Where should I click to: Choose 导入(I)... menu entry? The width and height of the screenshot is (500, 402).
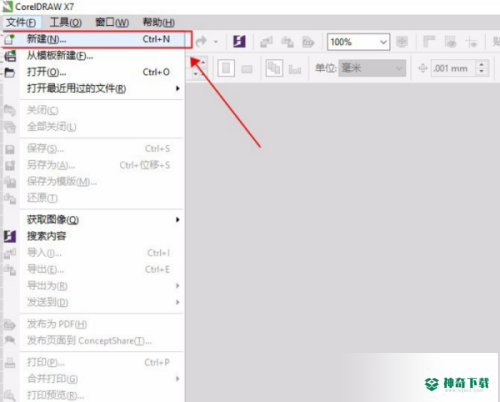[93, 253]
